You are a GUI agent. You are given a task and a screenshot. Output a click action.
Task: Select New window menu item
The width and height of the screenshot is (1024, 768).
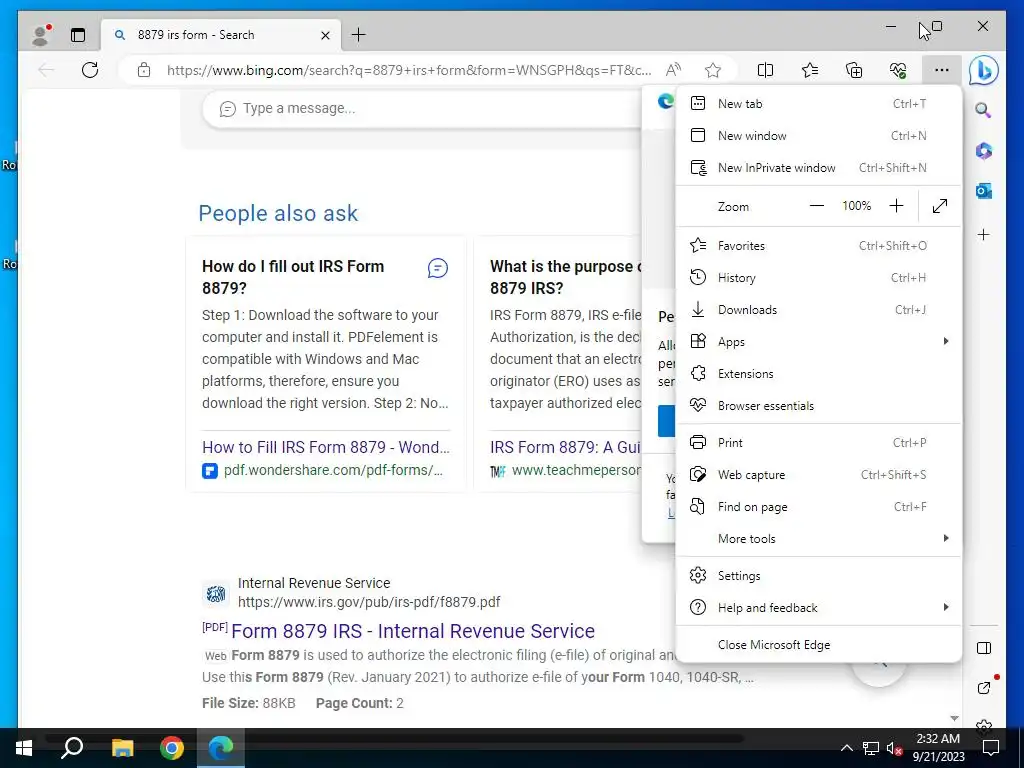[x=818, y=135]
